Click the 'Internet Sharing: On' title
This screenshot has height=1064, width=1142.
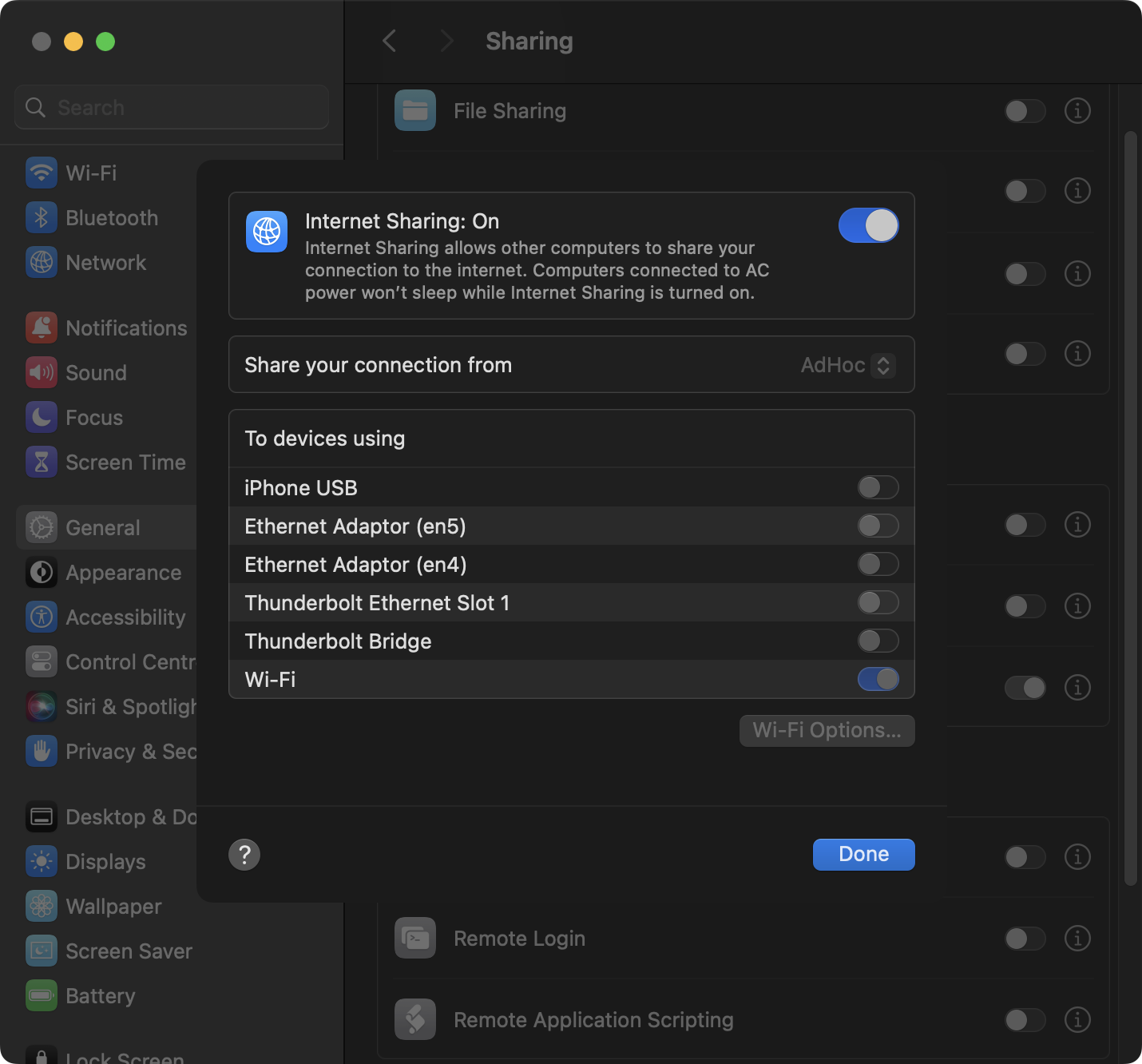point(402,221)
